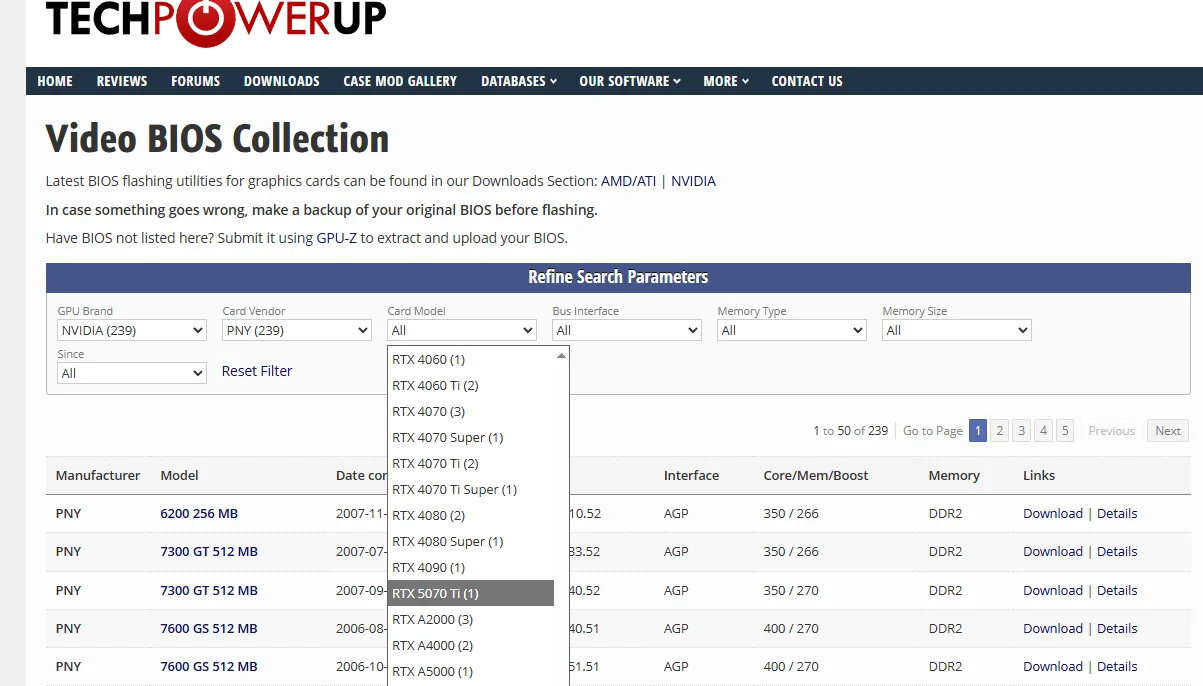Screen dimensions: 1203x686
Task: Download BIOS in 350 / 270 row
Action: [x=1053, y=591]
